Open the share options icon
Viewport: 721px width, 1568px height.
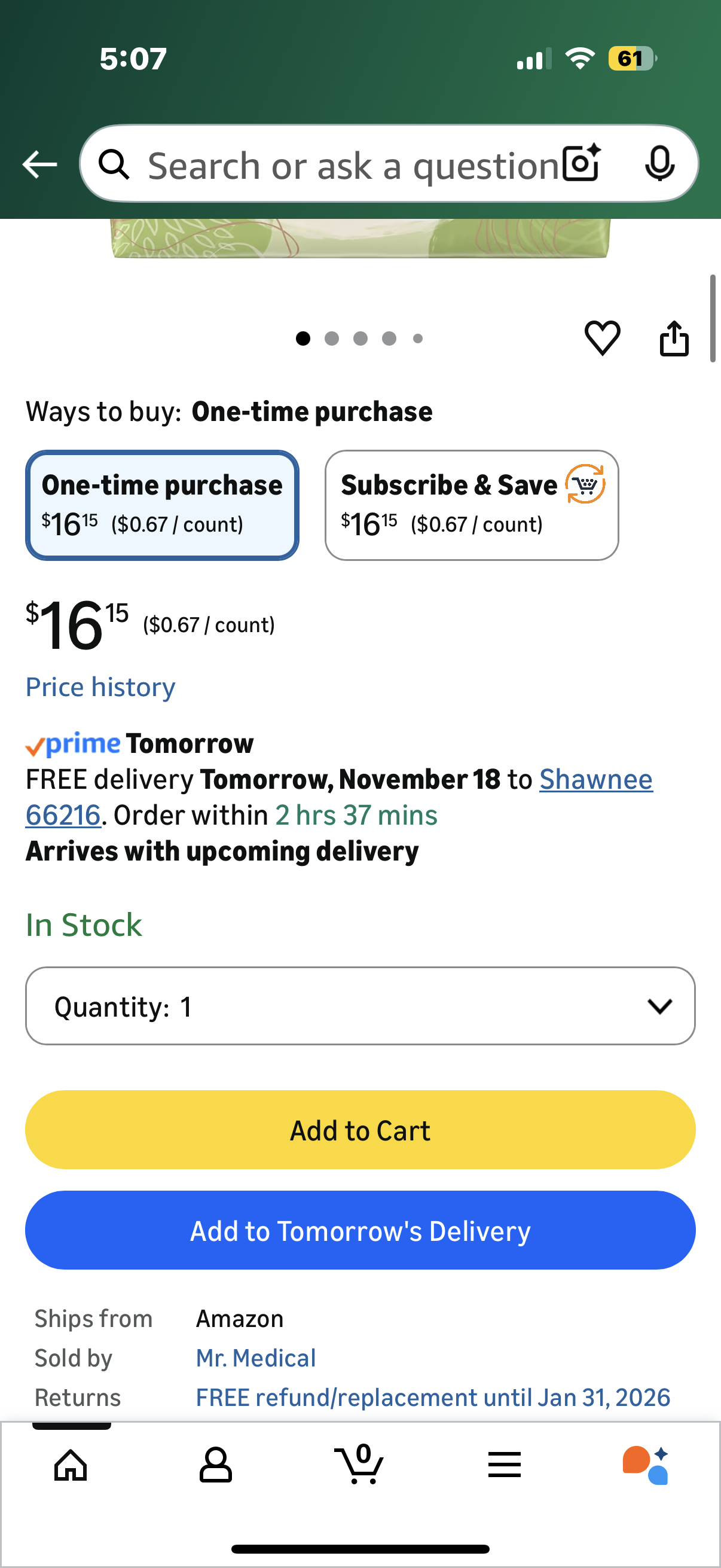coord(674,338)
